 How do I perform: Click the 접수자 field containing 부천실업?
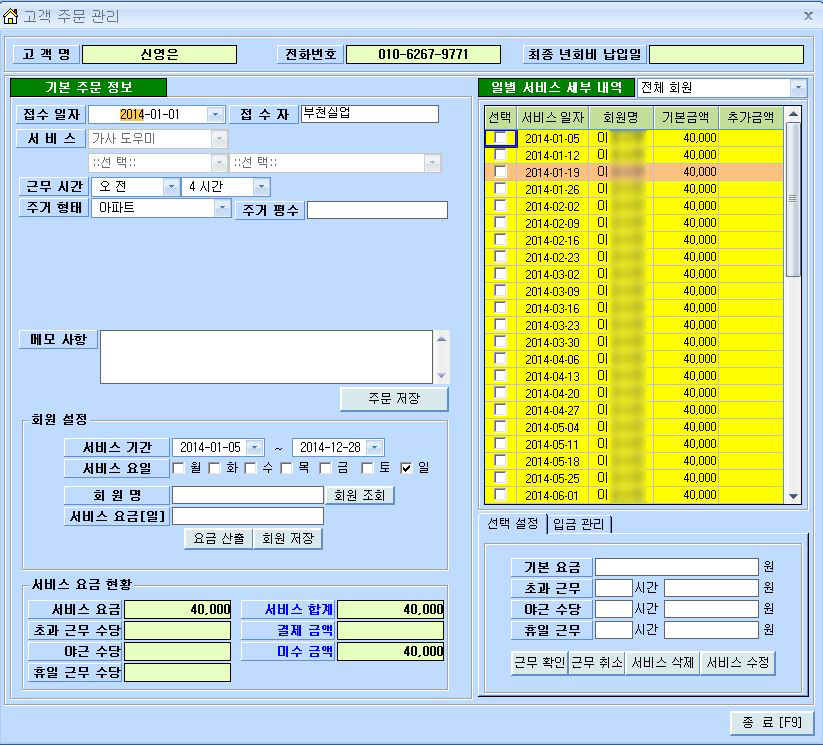click(x=370, y=114)
